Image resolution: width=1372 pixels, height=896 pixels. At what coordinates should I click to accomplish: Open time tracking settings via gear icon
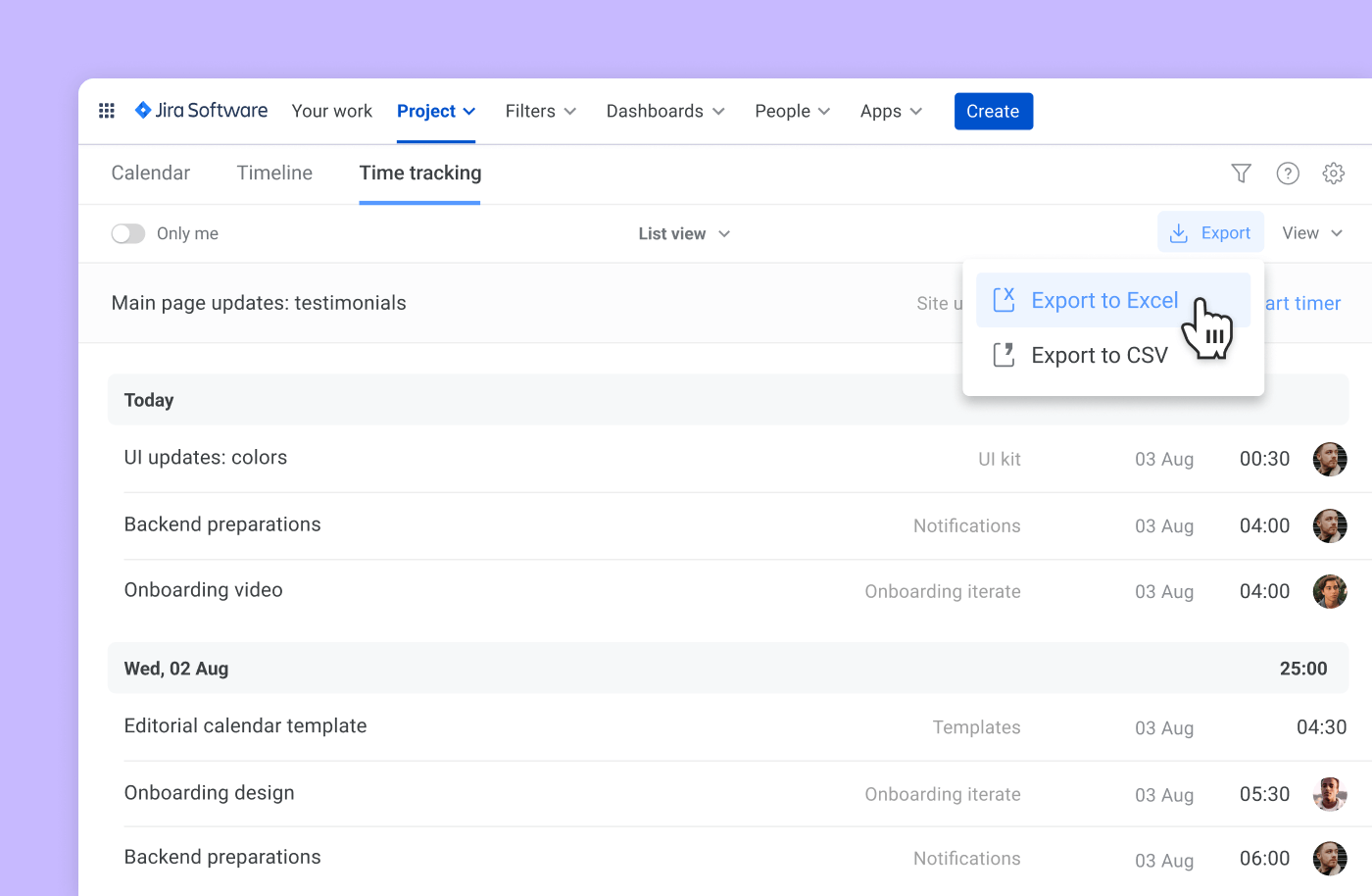click(1334, 173)
